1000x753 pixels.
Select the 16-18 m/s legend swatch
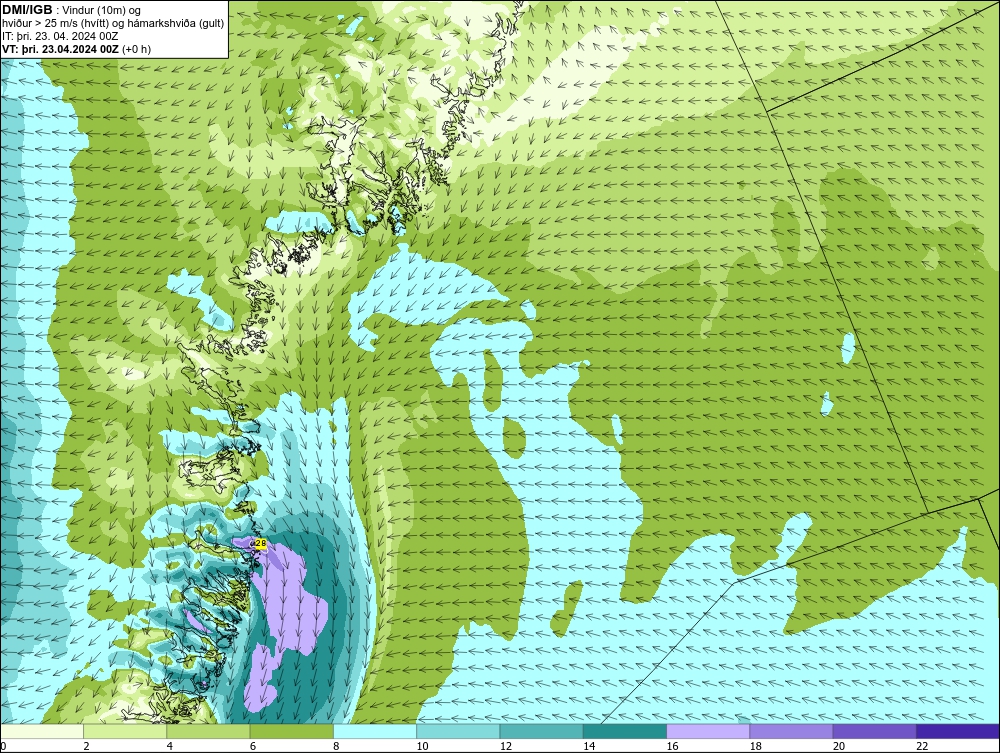click(708, 731)
